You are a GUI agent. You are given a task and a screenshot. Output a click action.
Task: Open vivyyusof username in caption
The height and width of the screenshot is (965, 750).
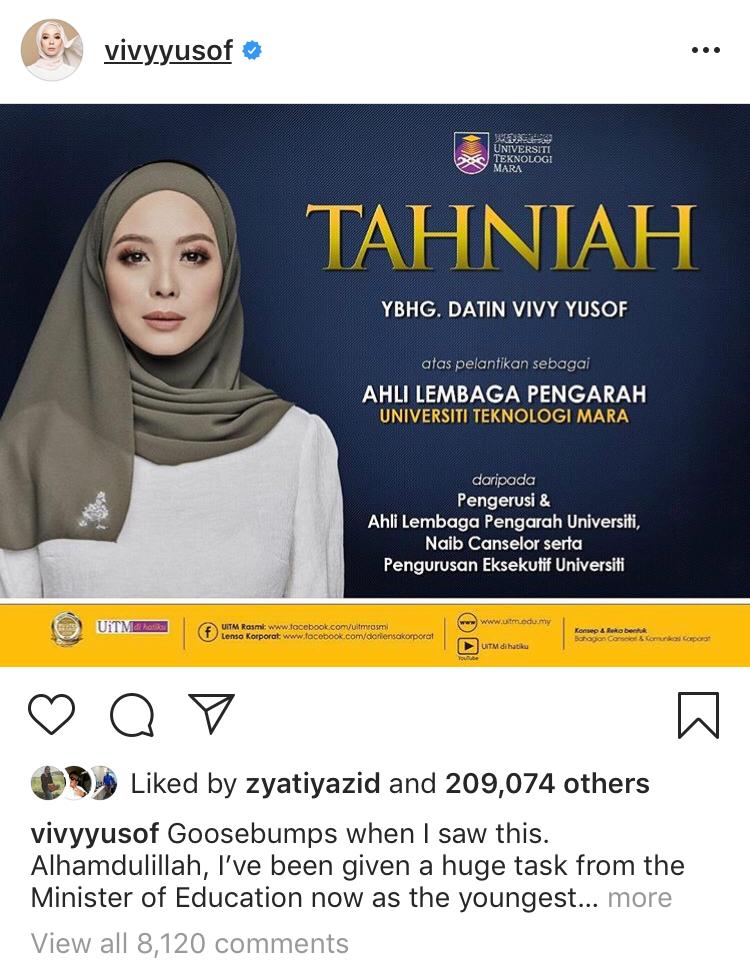pyautogui.click(x=95, y=834)
